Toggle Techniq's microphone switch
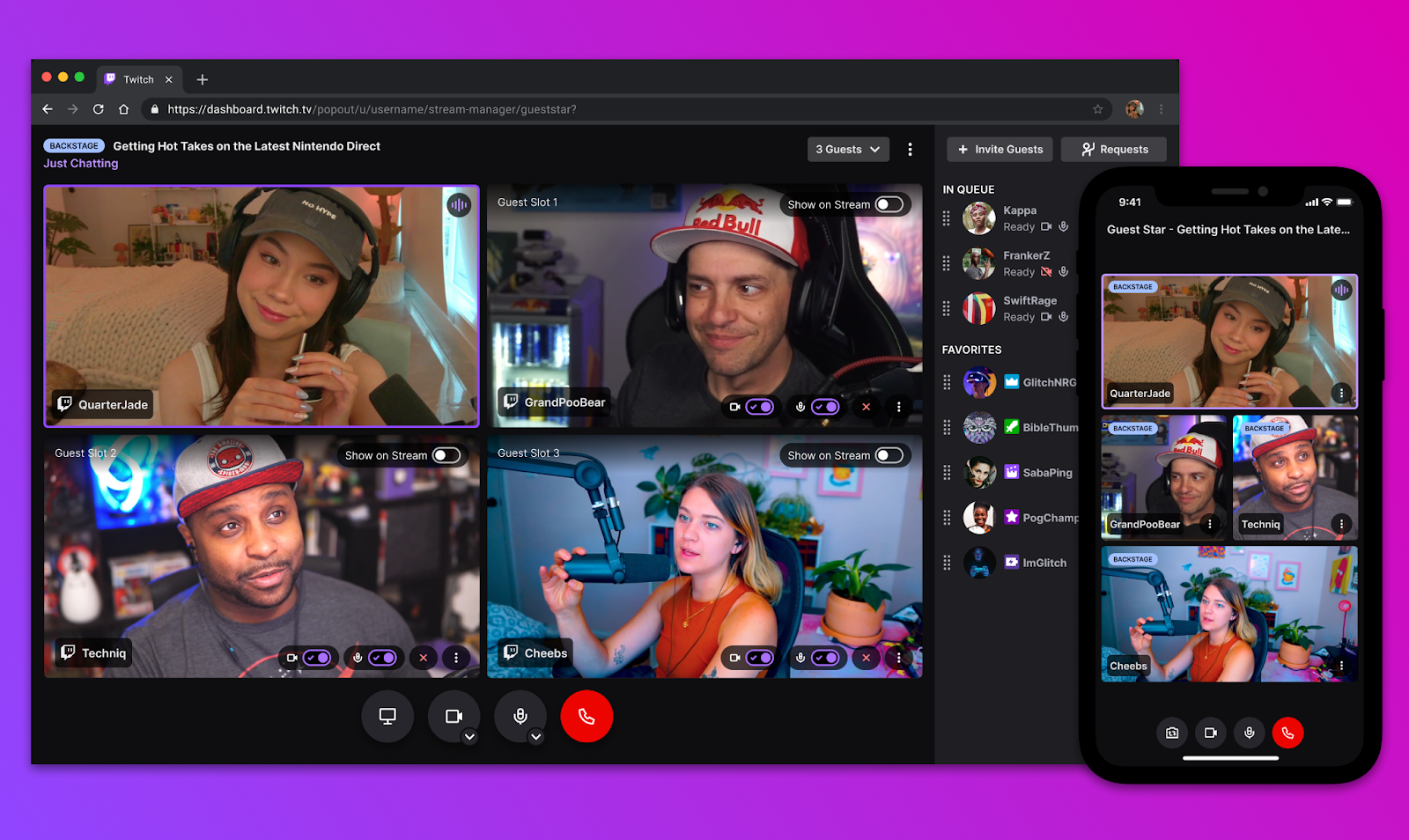The width and height of the screenshot is (1409, 840). click(382, 657)
